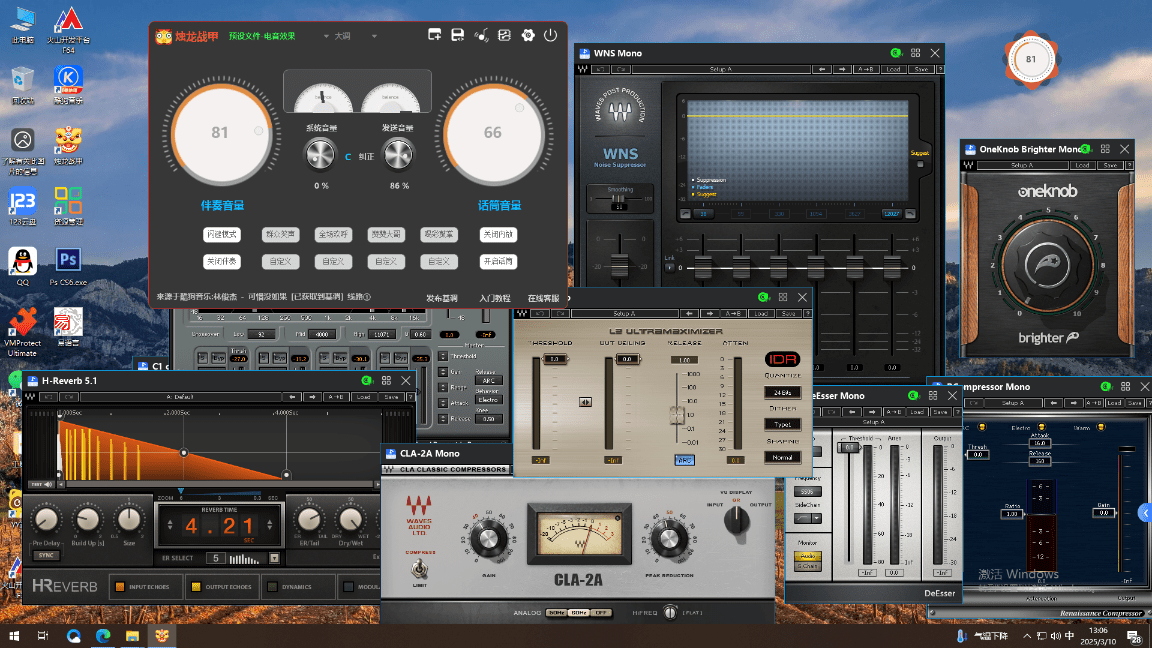Click the green status icon in H-Reverb title bar

click(367, 381)
